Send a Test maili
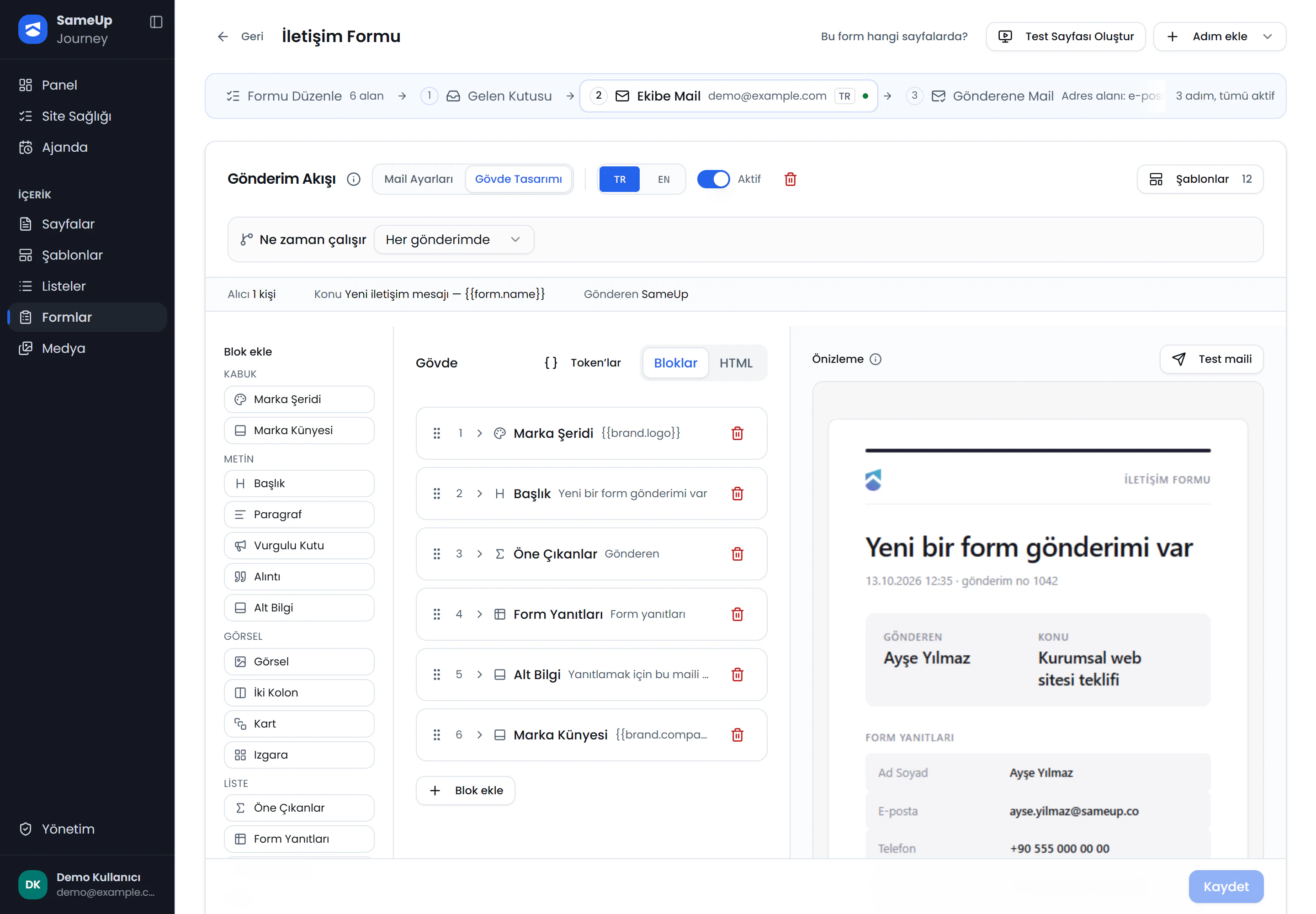Image resolution: width=1316 pixels, height=914 pixels. point(1211,359)
